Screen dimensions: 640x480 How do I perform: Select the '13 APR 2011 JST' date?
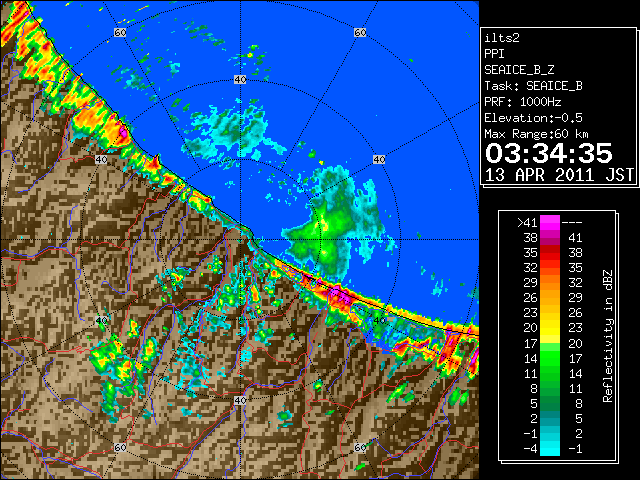(559, 175)
